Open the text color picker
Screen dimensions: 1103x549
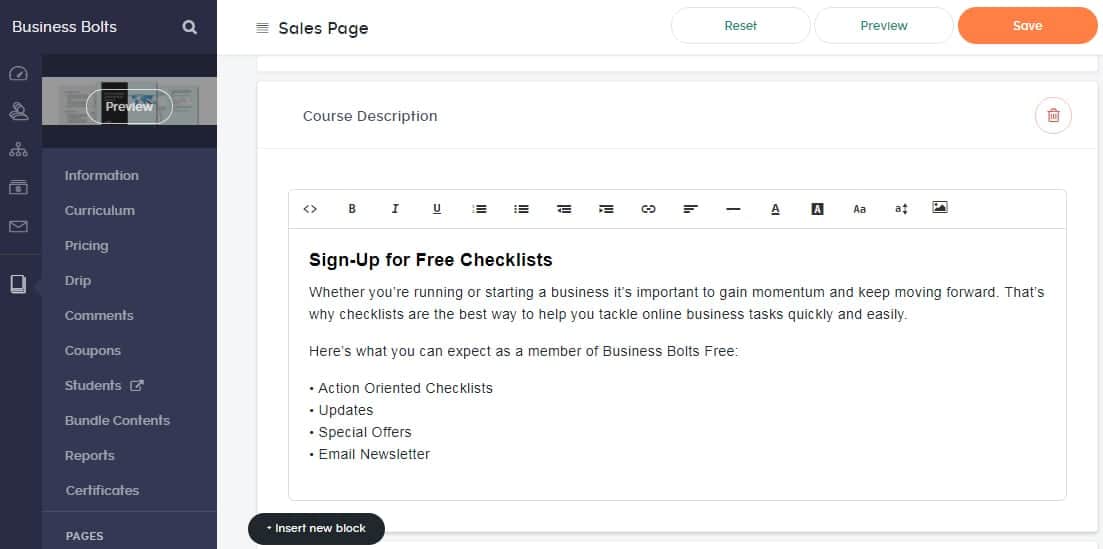775,209
